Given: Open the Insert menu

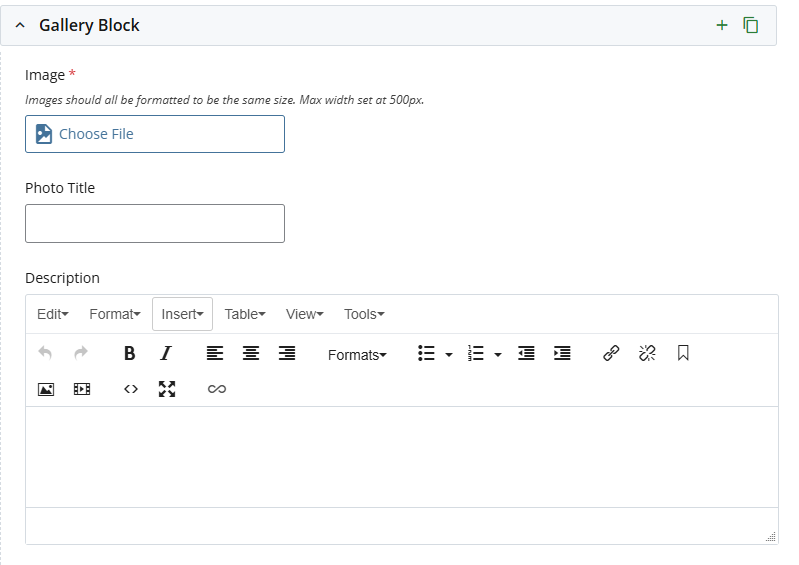Looking at the screenshot, I should [x=182, y=314].
